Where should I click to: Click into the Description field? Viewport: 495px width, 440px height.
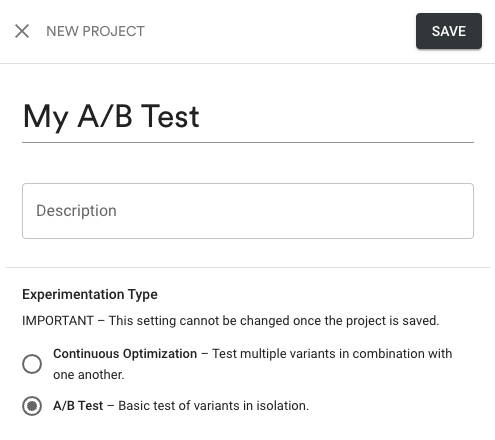tap(248, 211)
